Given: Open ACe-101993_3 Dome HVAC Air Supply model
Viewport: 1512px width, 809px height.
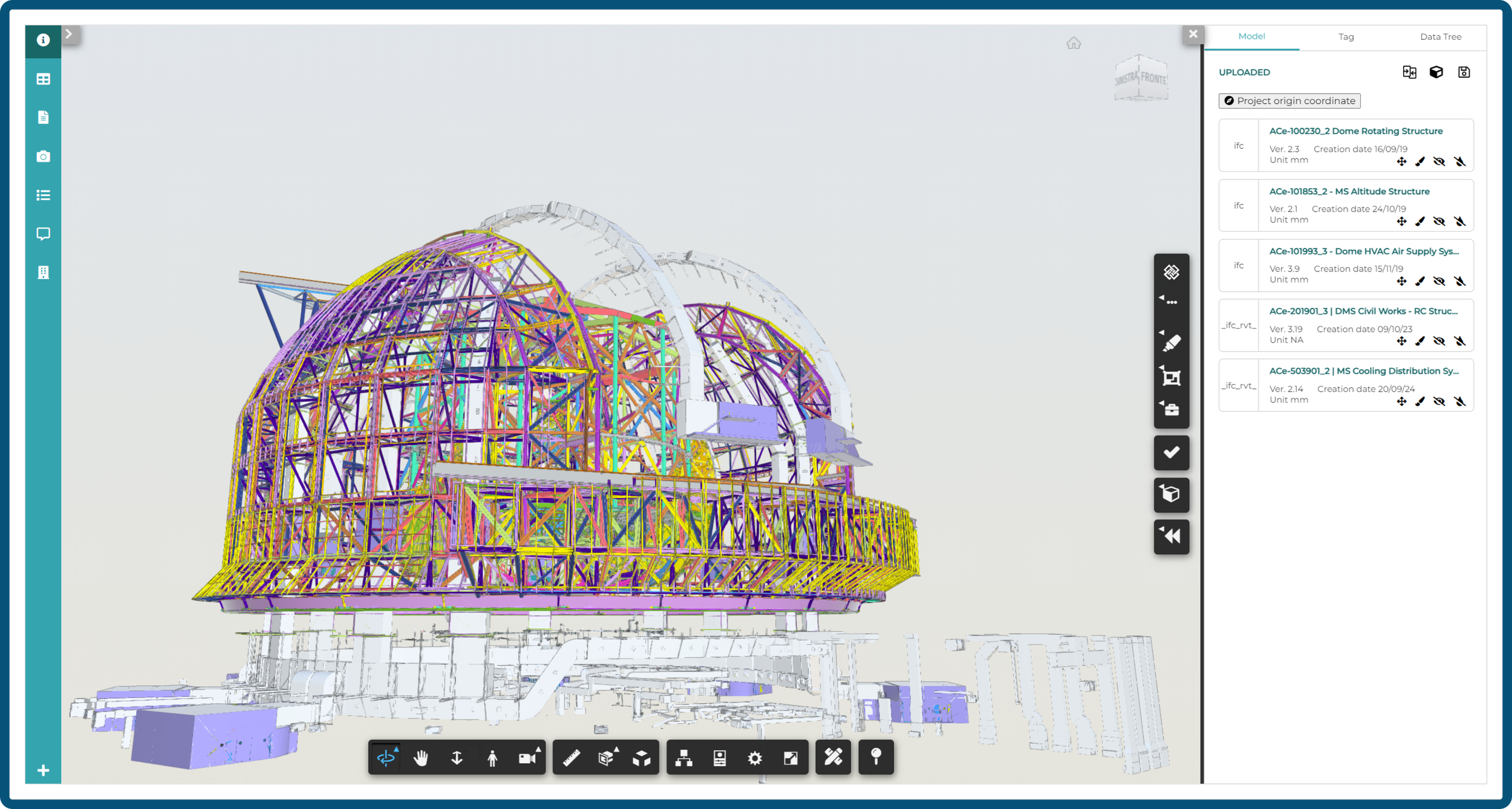Looking at the screenshot, I should [x=1363, y=251].
